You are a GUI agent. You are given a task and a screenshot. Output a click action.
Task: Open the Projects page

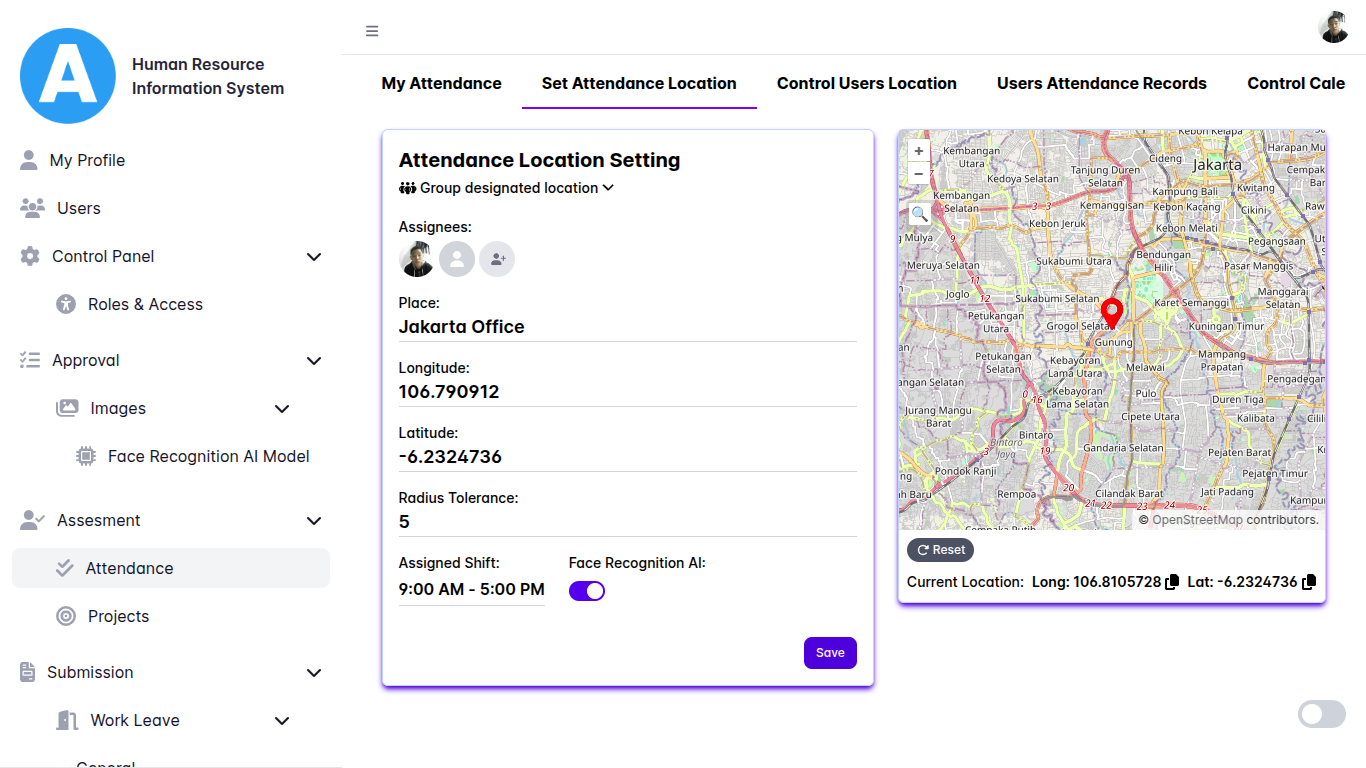[x=118, y=616]
